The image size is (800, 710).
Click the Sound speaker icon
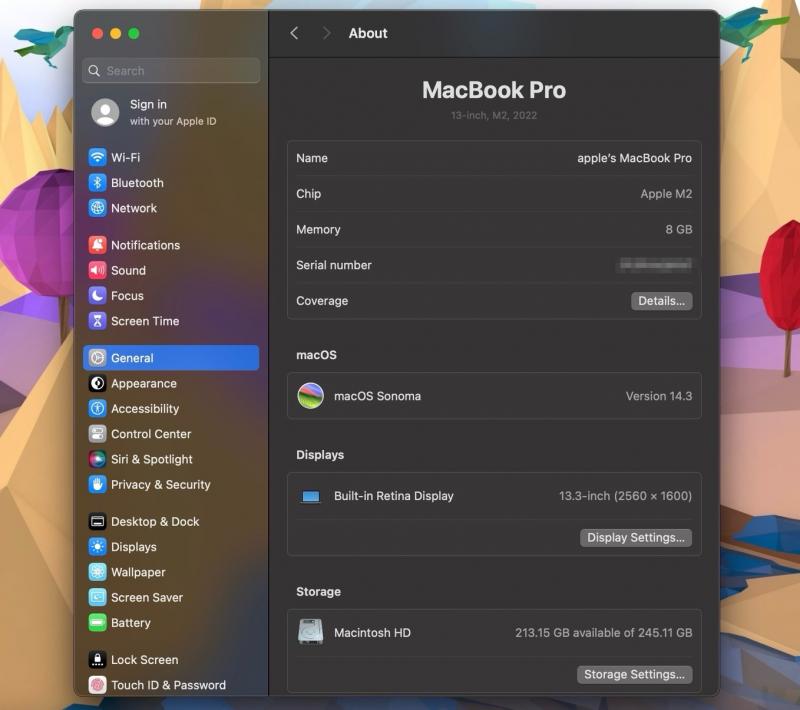point(97,270)
